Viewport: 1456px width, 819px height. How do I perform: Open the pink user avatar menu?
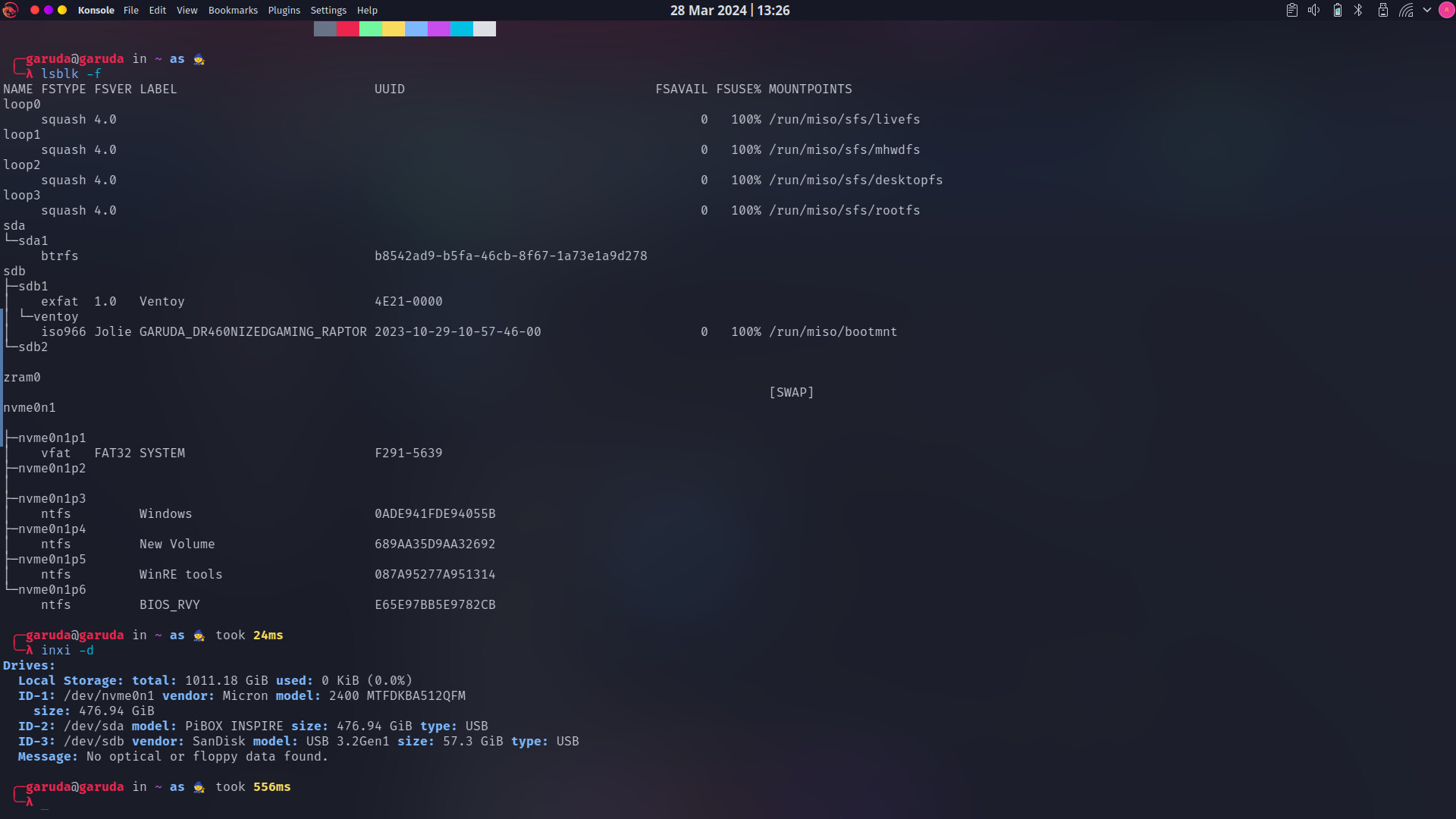tap(1445, 10)
